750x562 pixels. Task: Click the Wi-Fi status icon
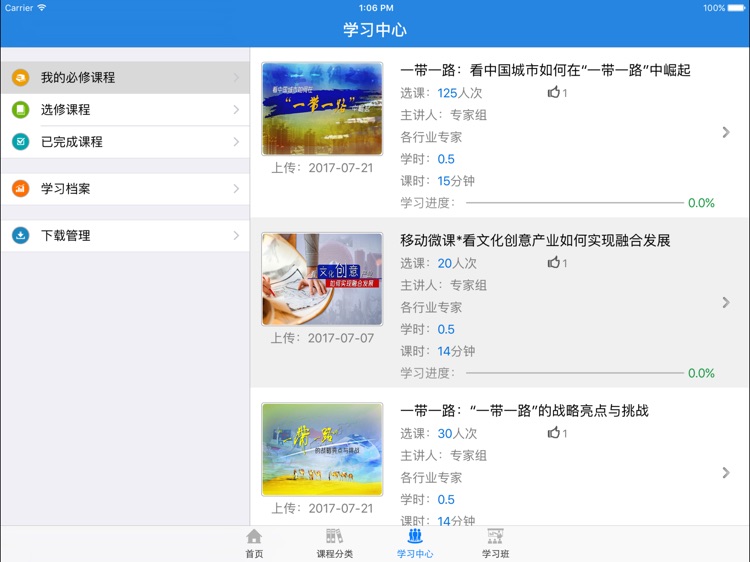[x=42, y=8]
